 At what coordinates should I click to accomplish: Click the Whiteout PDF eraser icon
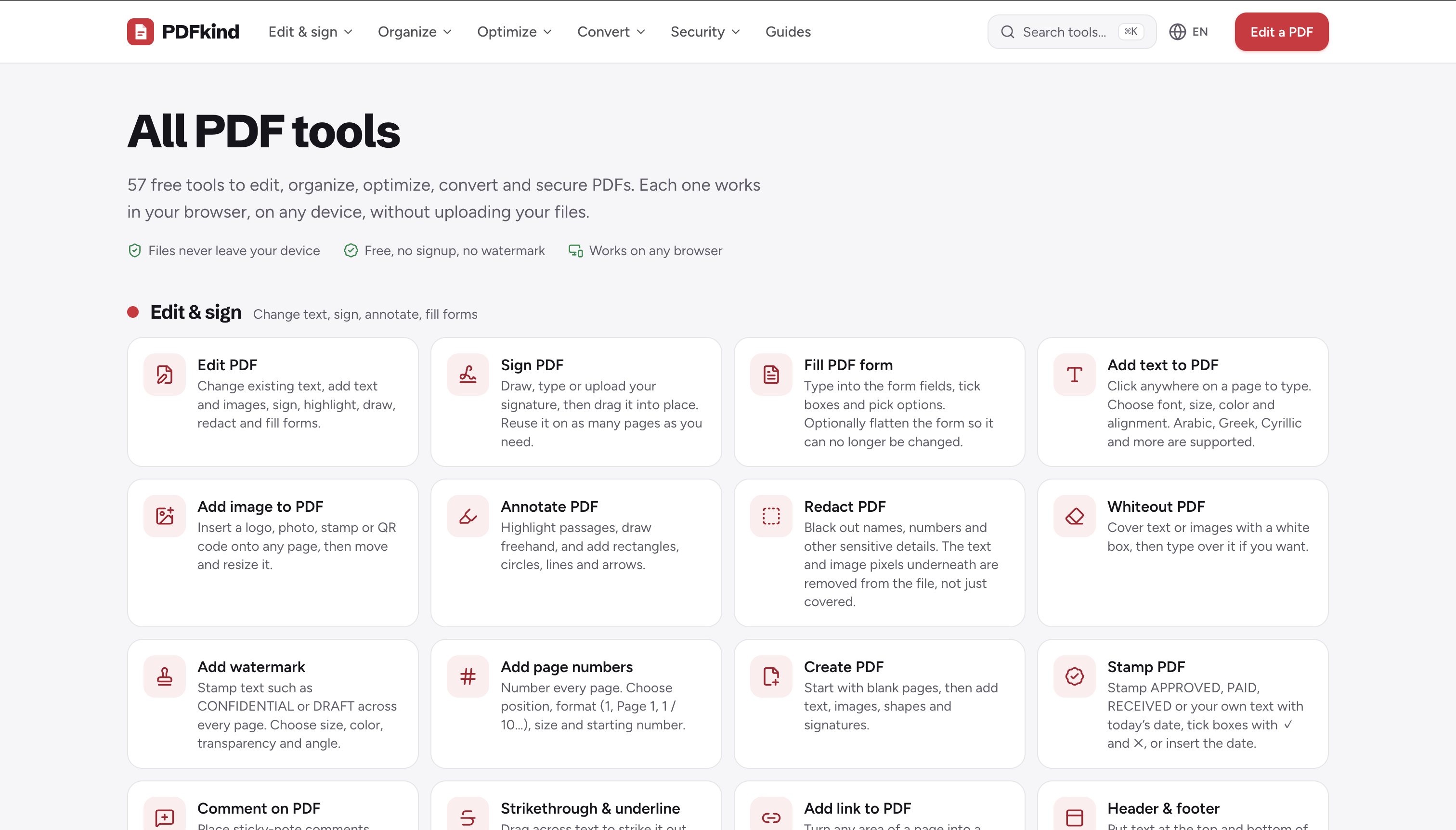click(x=1075, y=516)
